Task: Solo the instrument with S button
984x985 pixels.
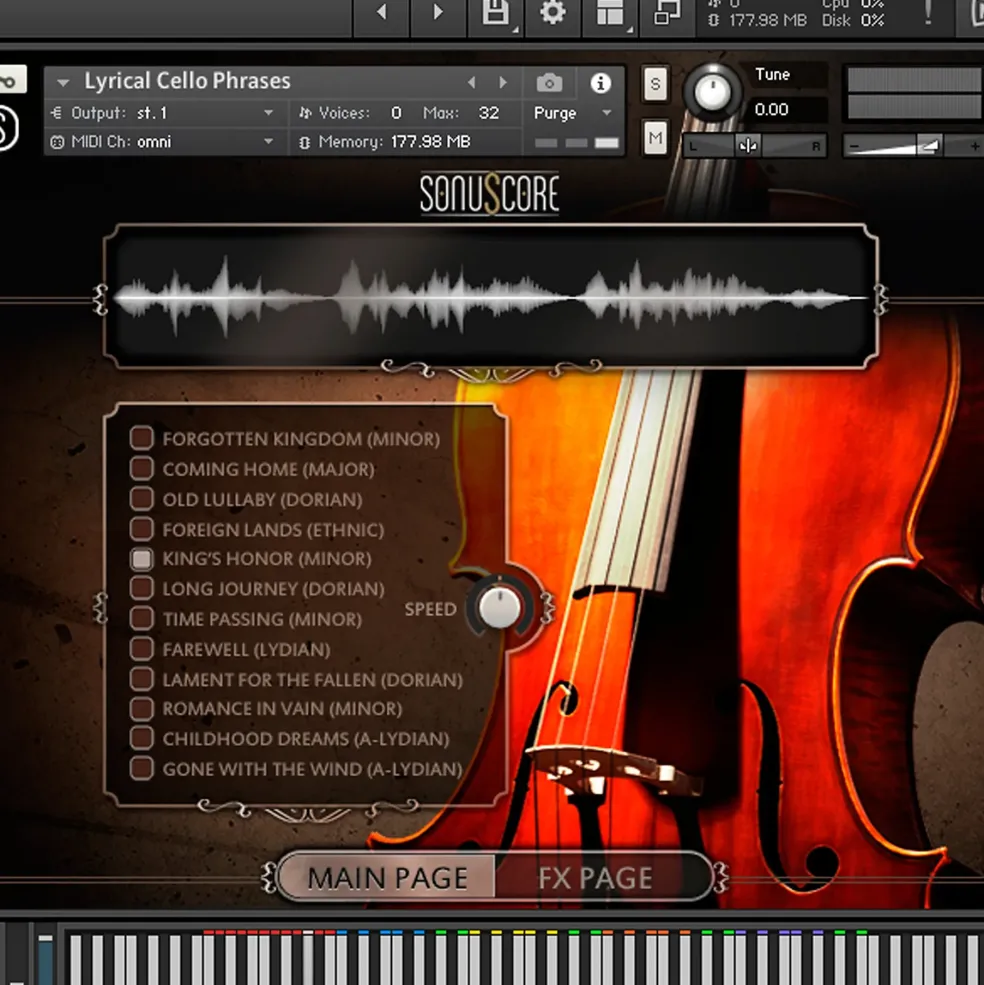Action: pos(655,84)
